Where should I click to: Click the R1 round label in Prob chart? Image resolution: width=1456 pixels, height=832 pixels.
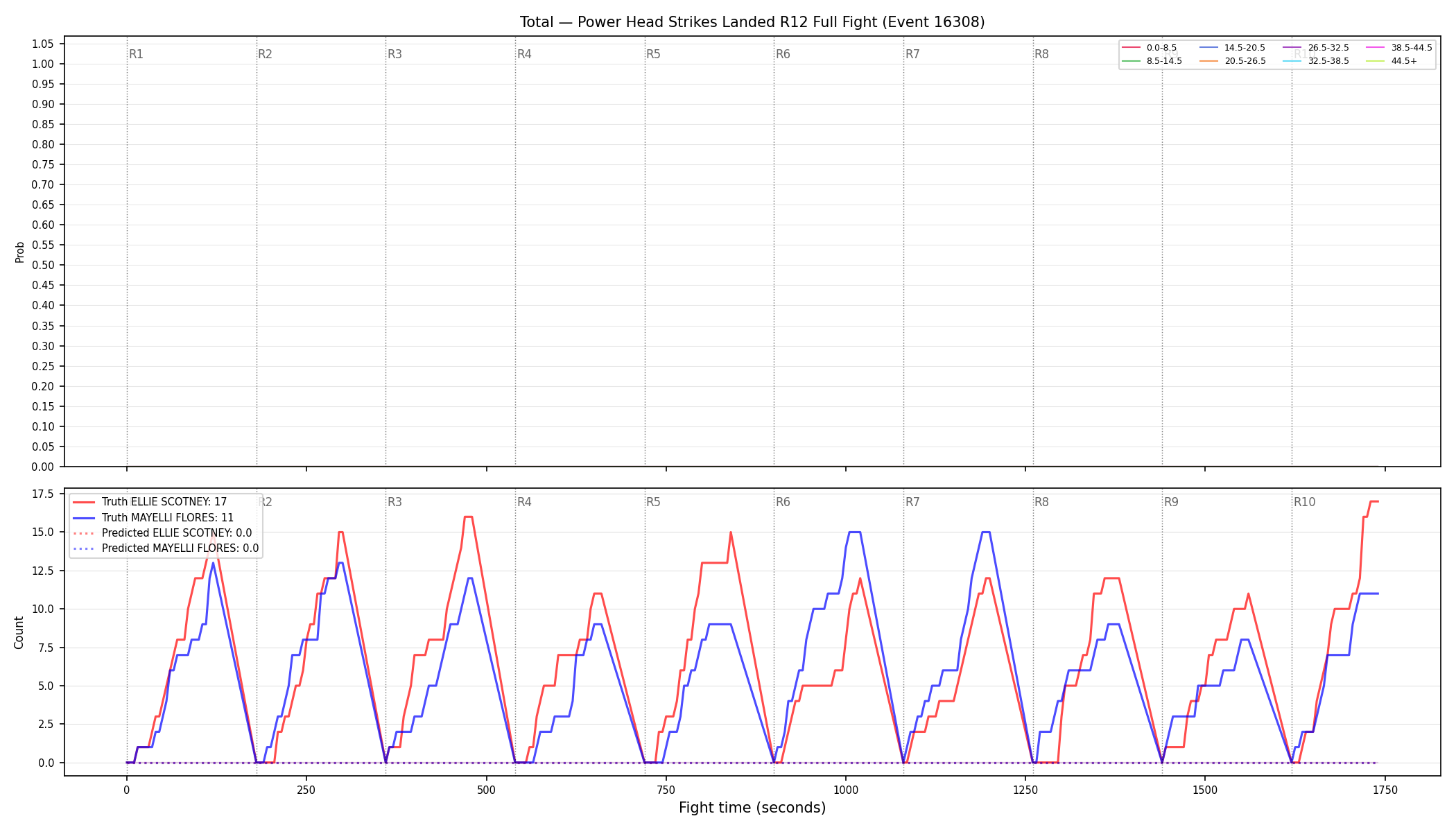136,54
